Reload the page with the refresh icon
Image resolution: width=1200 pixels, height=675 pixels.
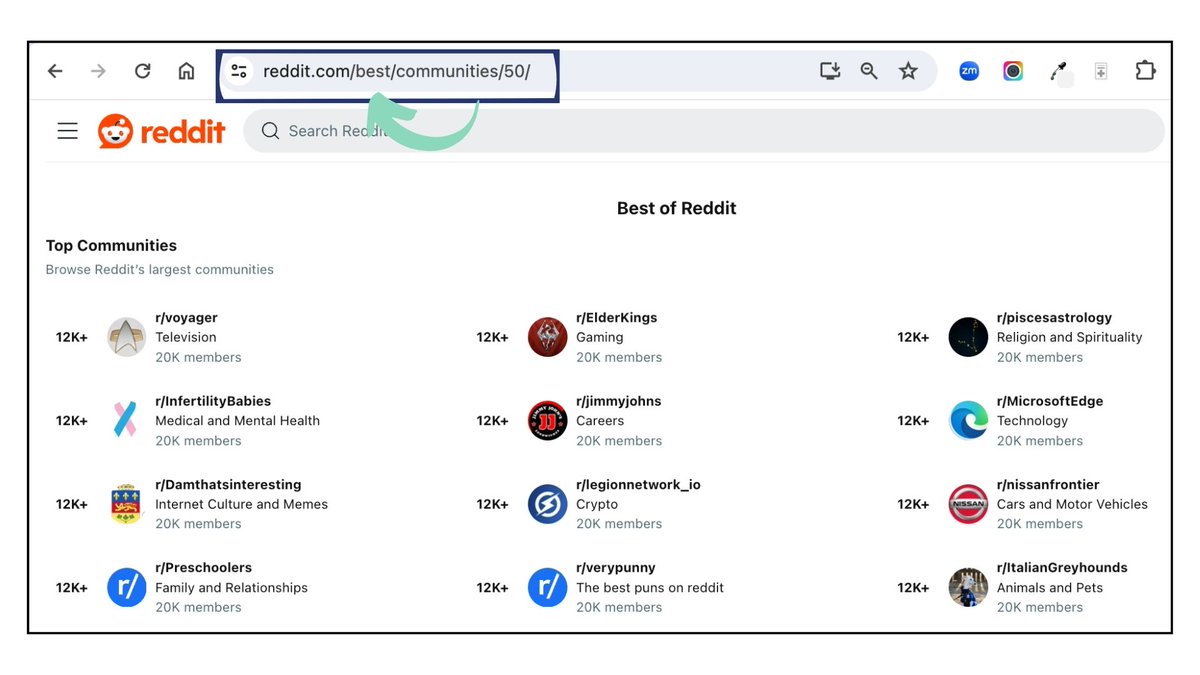[142, 71]
